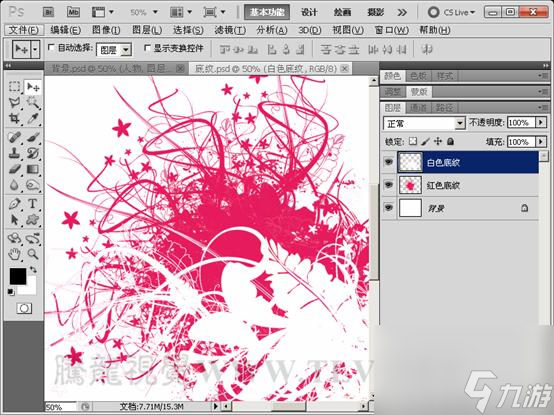
Task: Select the Rectangular Marquee tool
Action: 14,87
